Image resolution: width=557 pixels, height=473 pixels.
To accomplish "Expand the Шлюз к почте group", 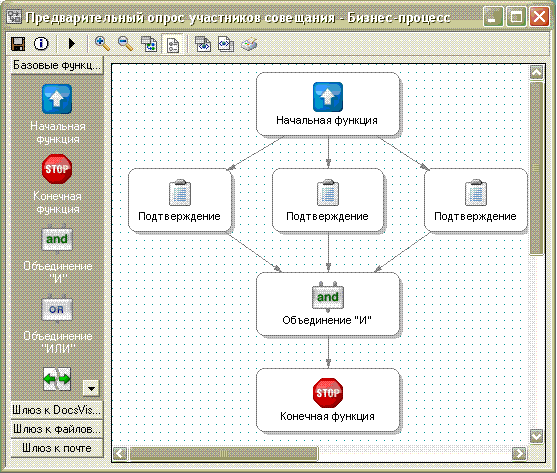I will [x=57, y=448].
